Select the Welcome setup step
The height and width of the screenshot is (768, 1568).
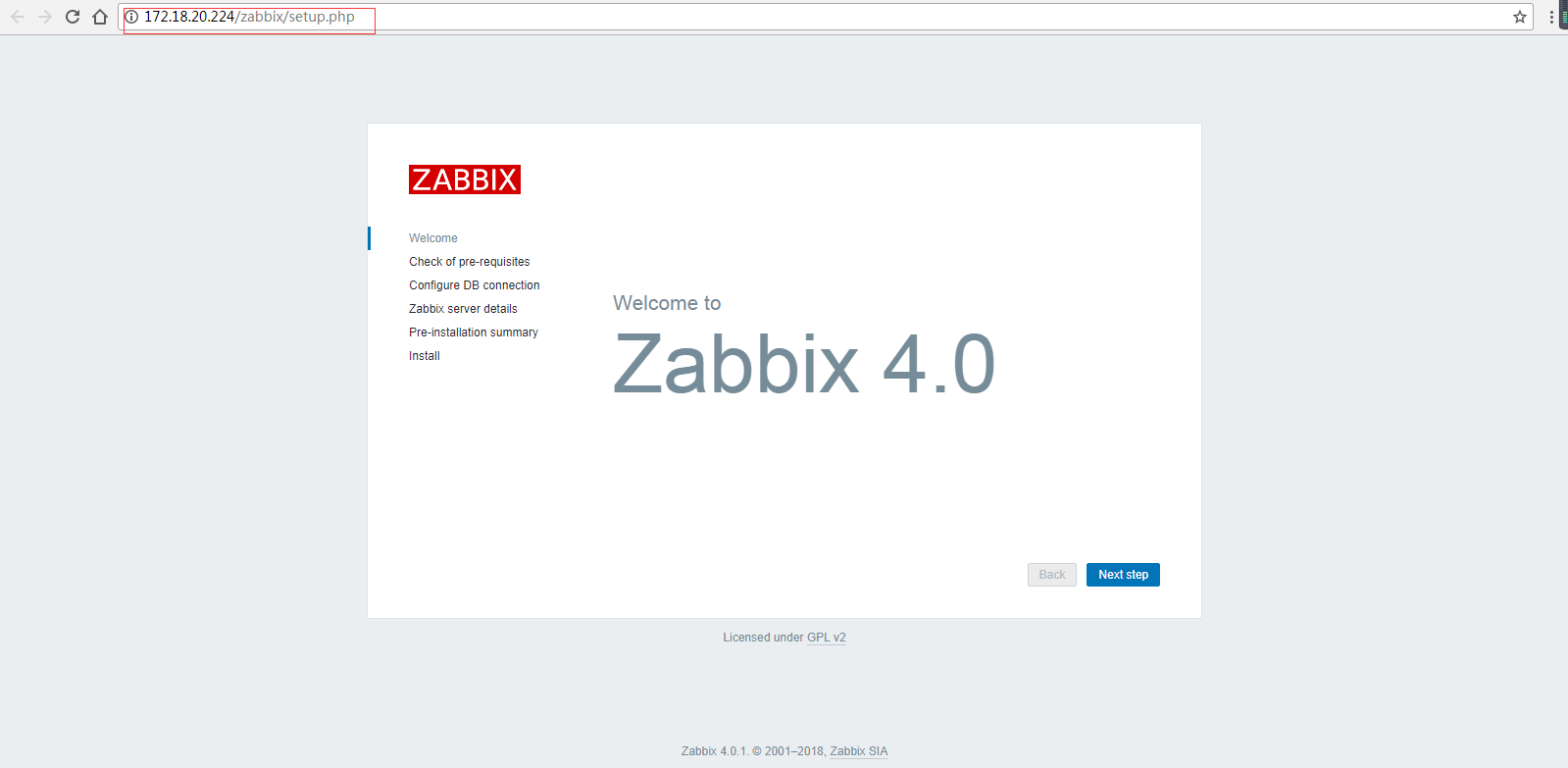pos(433,238)
